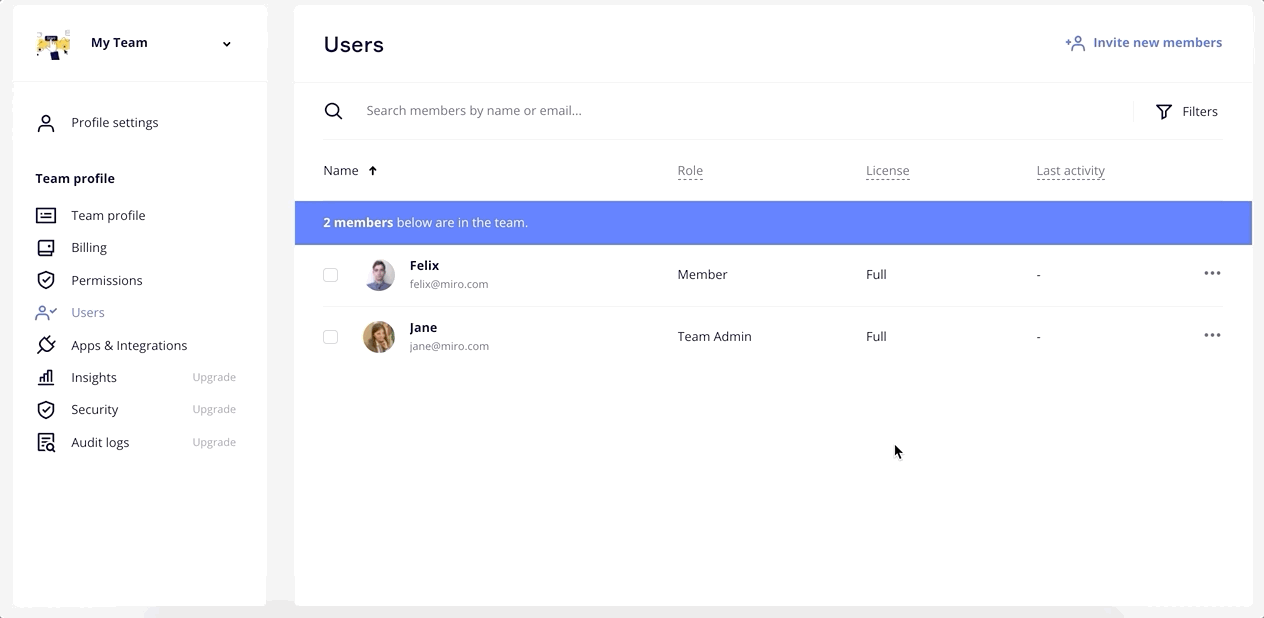Tick Jane's row checkbox
Screen dimensions: 1264x618
point(330,337)
